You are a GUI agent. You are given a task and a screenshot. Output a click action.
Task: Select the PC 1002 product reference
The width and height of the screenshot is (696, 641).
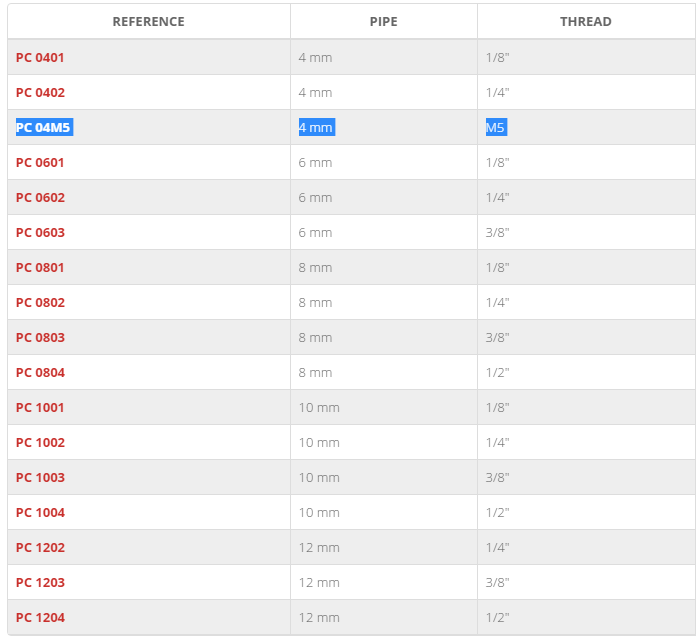click(x=40, y=443)
